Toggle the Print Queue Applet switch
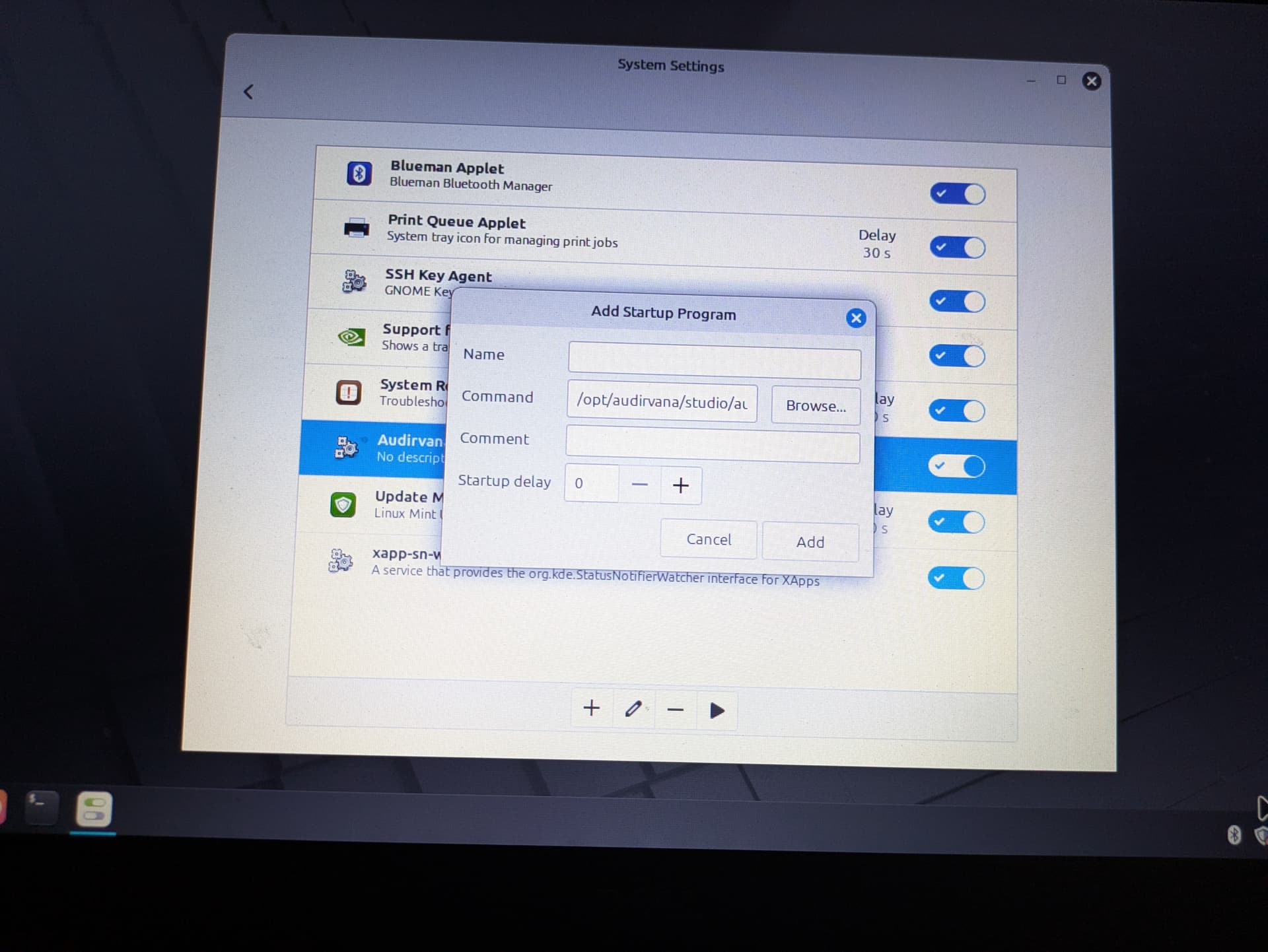This screenshot has height=952, width=1268. click(958, 248)
